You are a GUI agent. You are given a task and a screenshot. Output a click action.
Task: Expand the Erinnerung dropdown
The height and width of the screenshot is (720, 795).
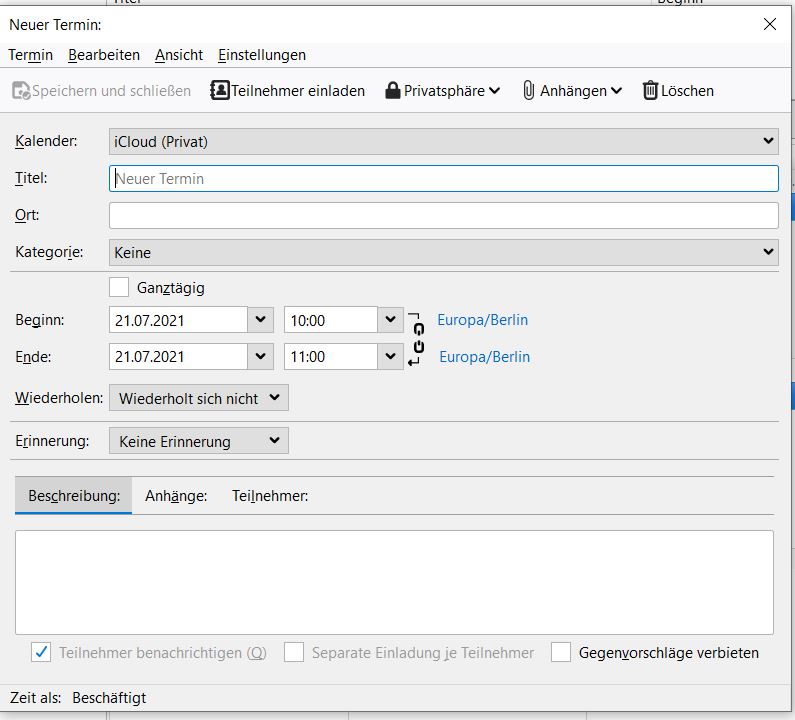point(198,441)
